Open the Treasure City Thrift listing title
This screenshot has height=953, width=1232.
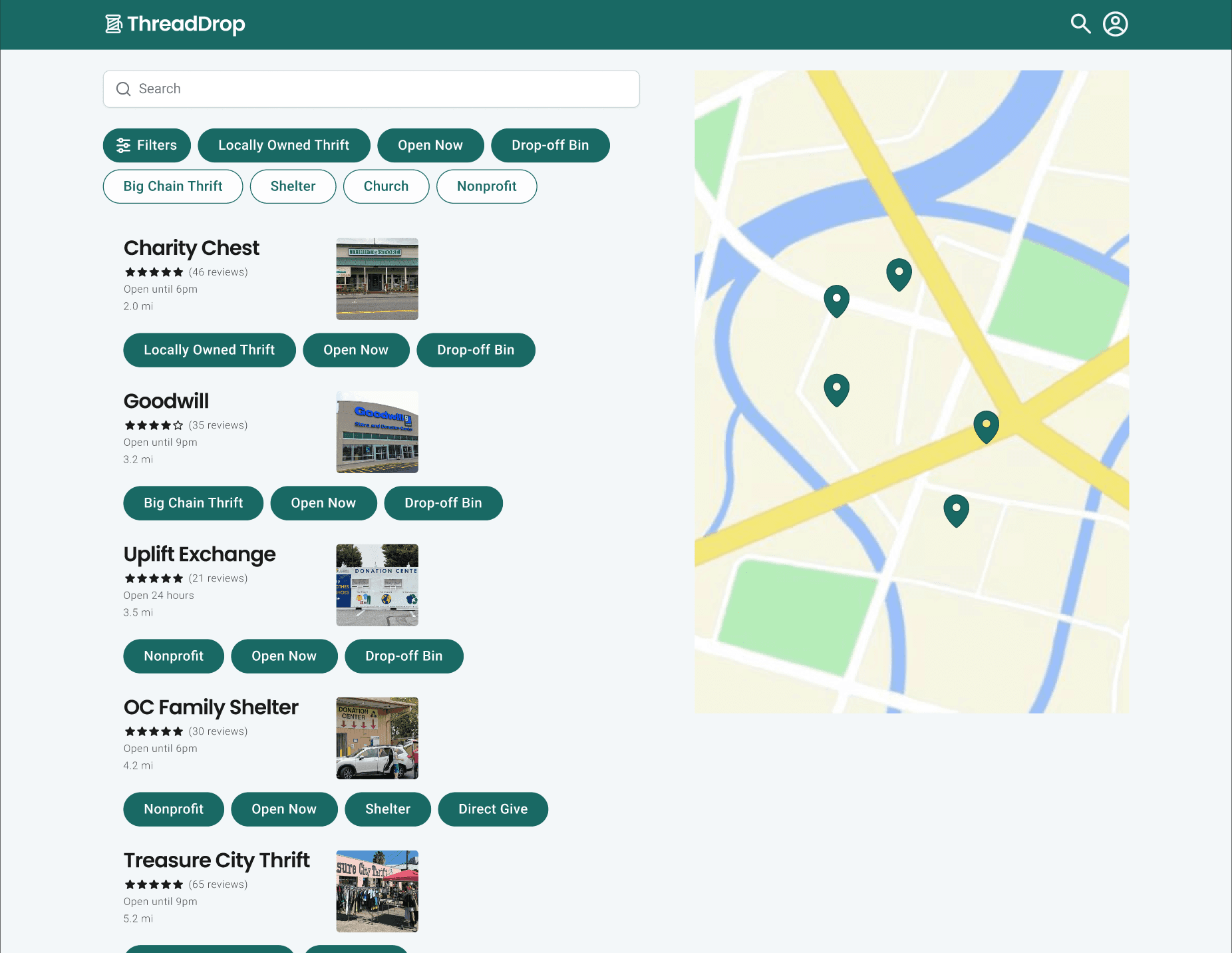pos(217,860)
